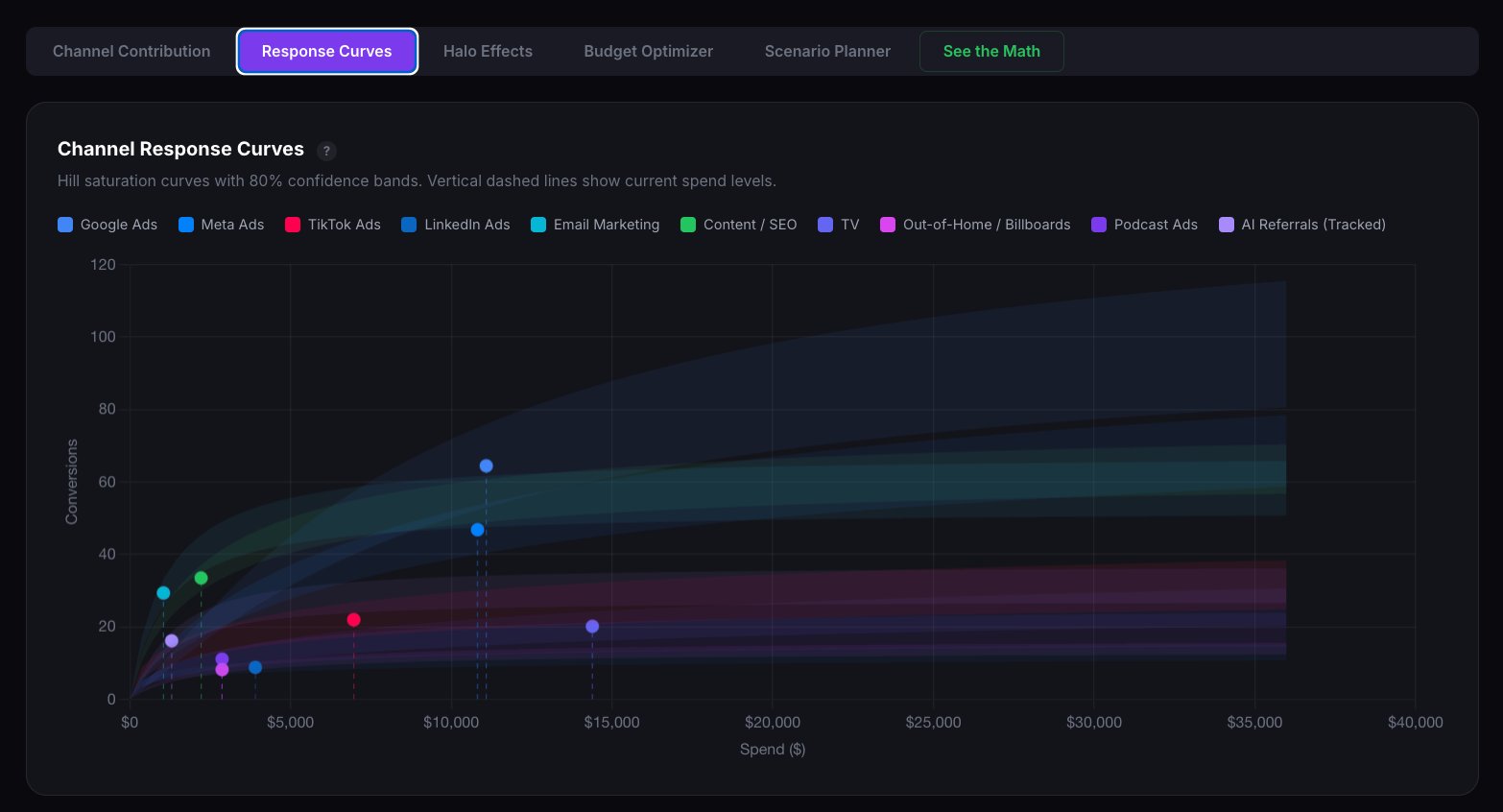
Task: Click the lavender AI Referrals data point
Action: (172, 641)
